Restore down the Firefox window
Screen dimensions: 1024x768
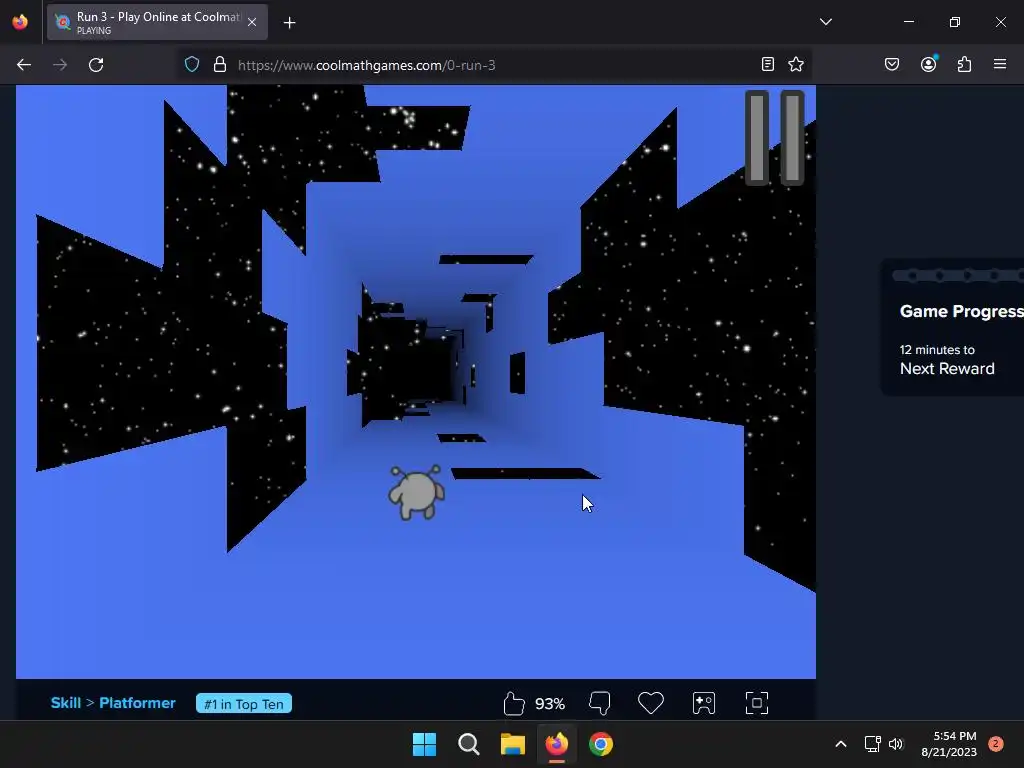pos(955,22)
